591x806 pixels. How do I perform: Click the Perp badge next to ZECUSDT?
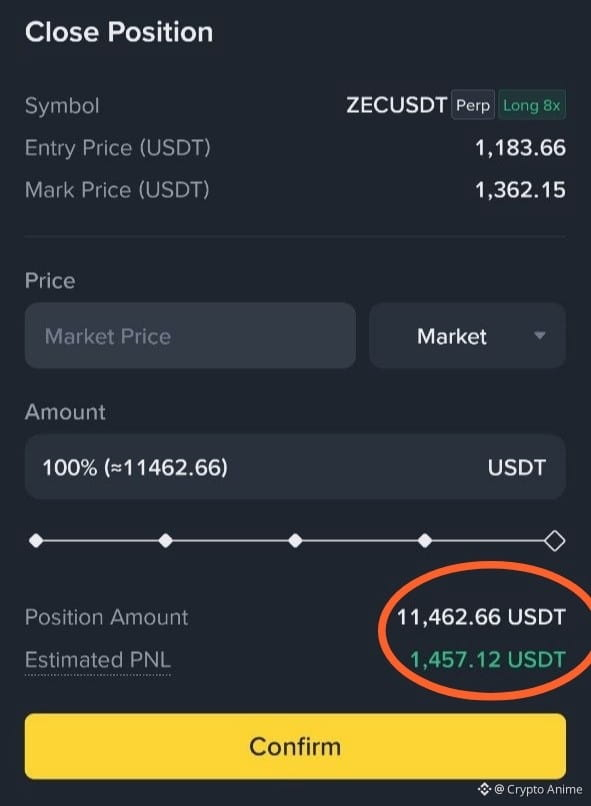click(473, 105)
